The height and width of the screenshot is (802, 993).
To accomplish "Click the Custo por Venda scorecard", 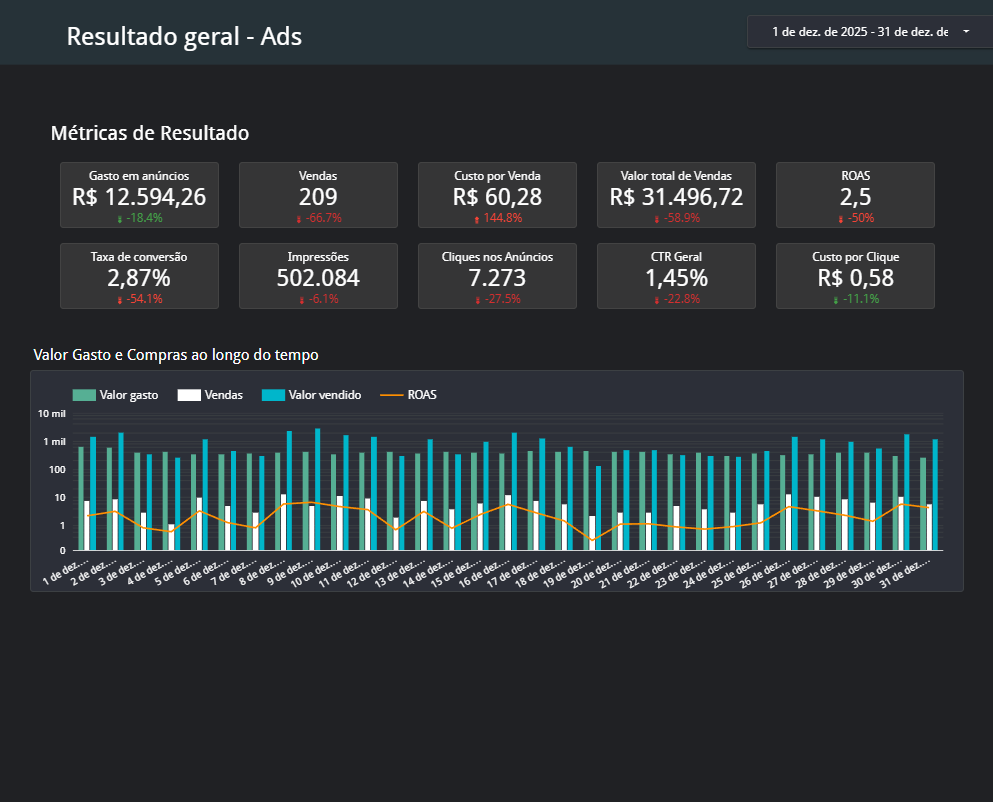I will pos(497,195).
